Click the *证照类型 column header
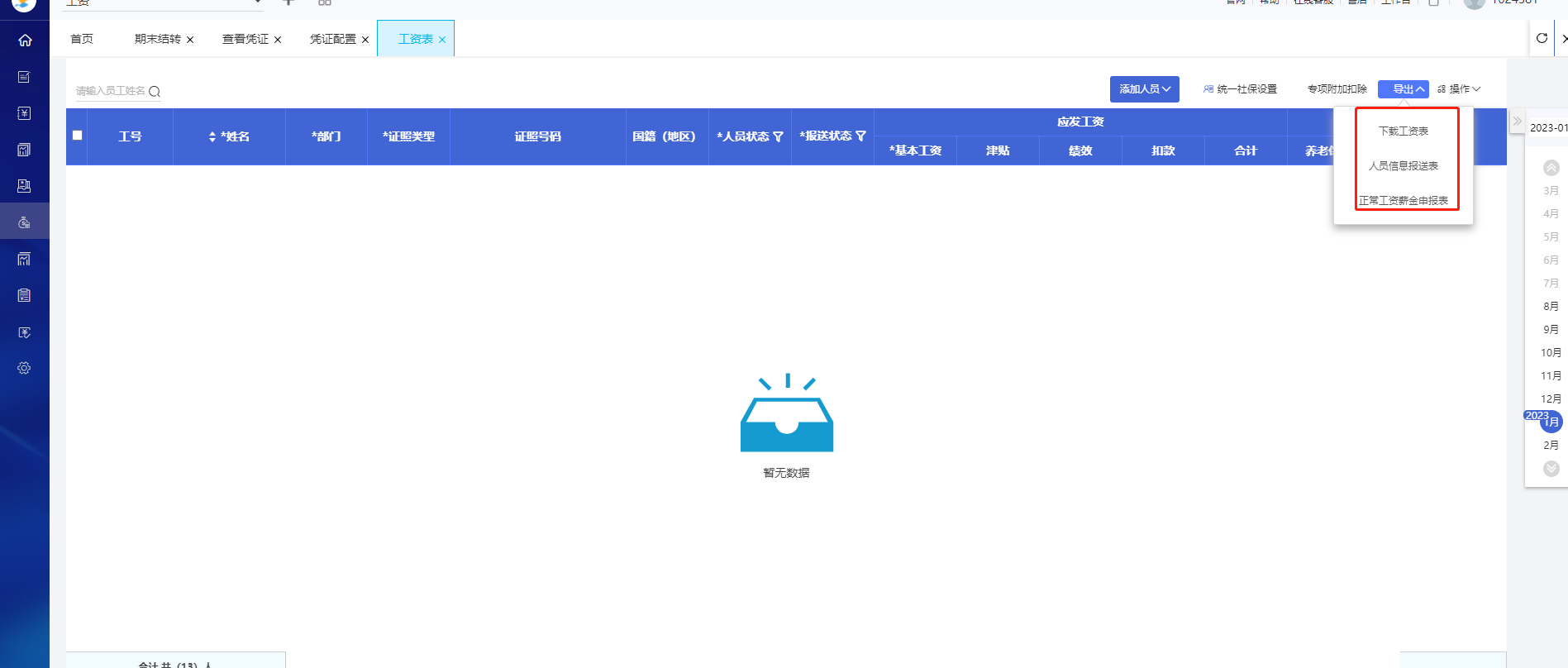1568x668 pixels. (x=409, y=136)
